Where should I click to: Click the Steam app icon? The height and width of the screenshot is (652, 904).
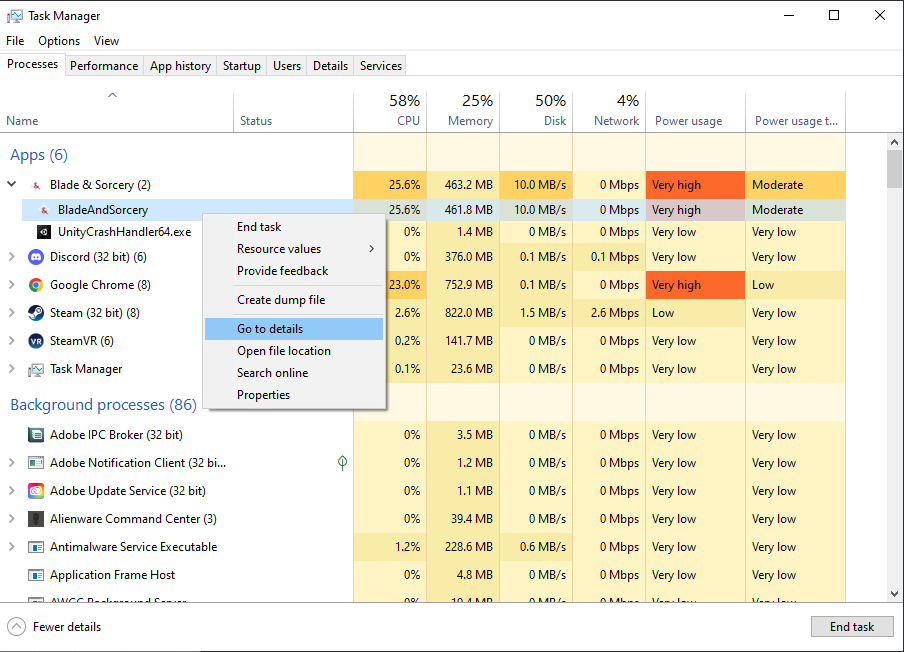click(36, 313)
